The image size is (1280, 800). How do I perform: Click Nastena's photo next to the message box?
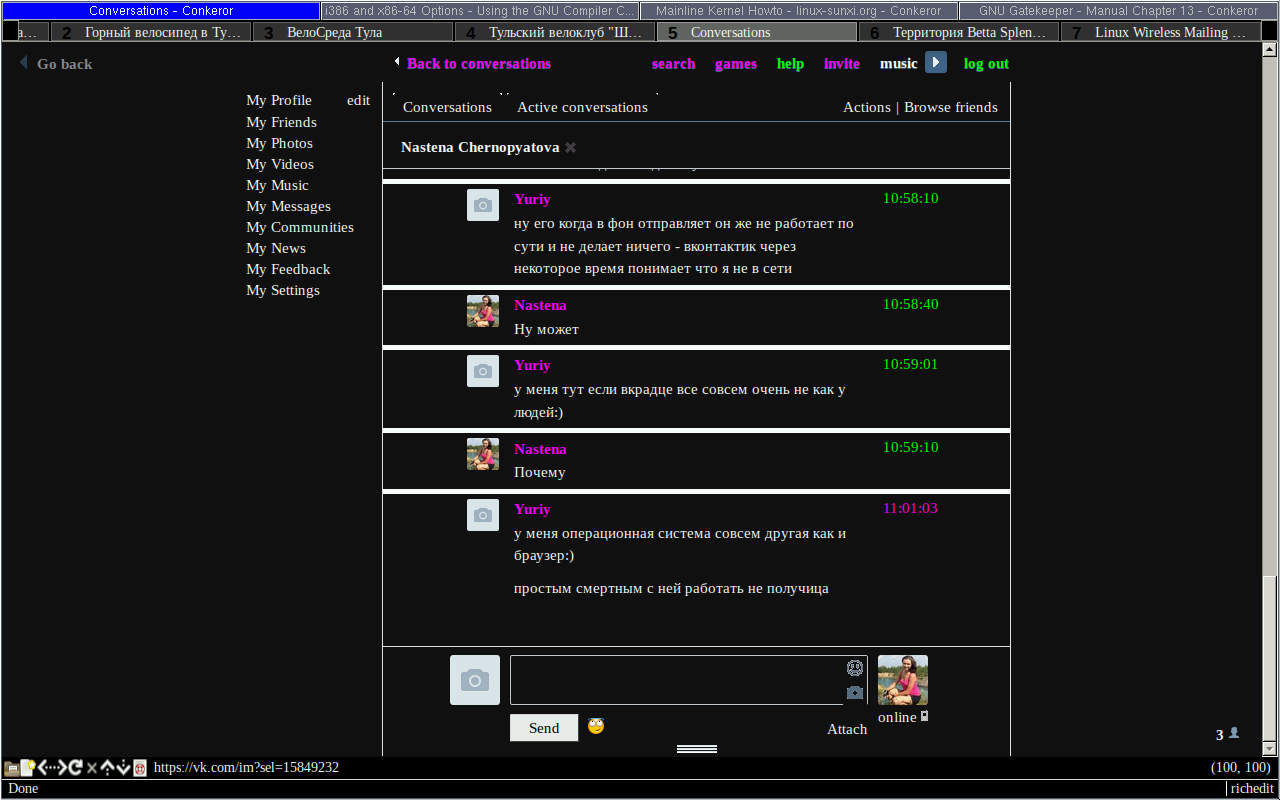tap(903, 680)
